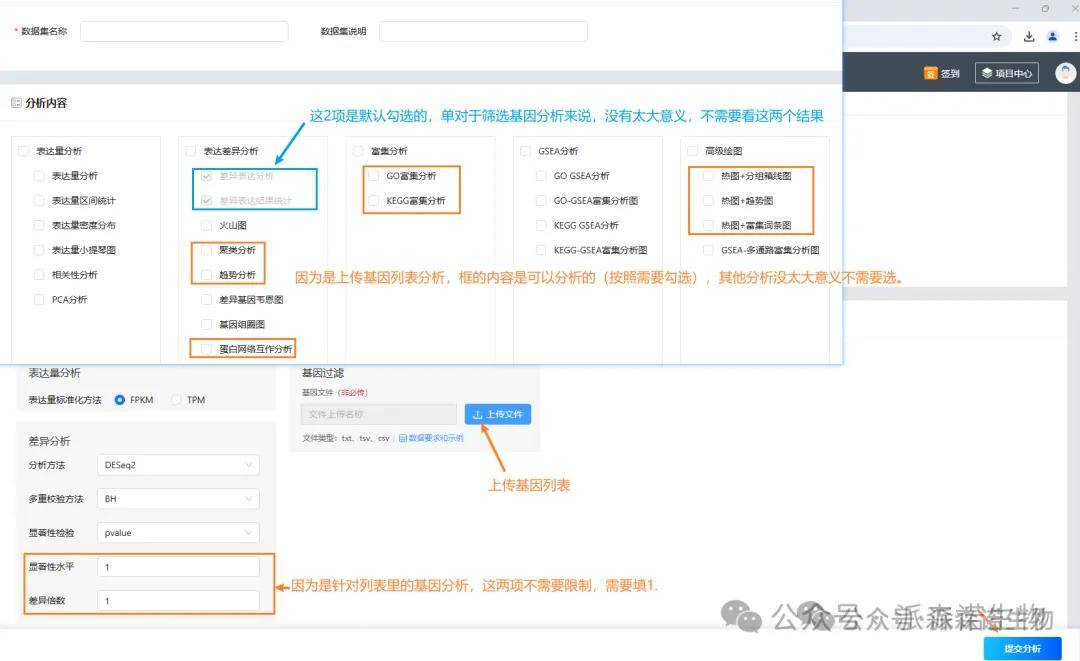
Task: Open the 分析方法 DESeq2 dropdown
Action: [179, 465]
